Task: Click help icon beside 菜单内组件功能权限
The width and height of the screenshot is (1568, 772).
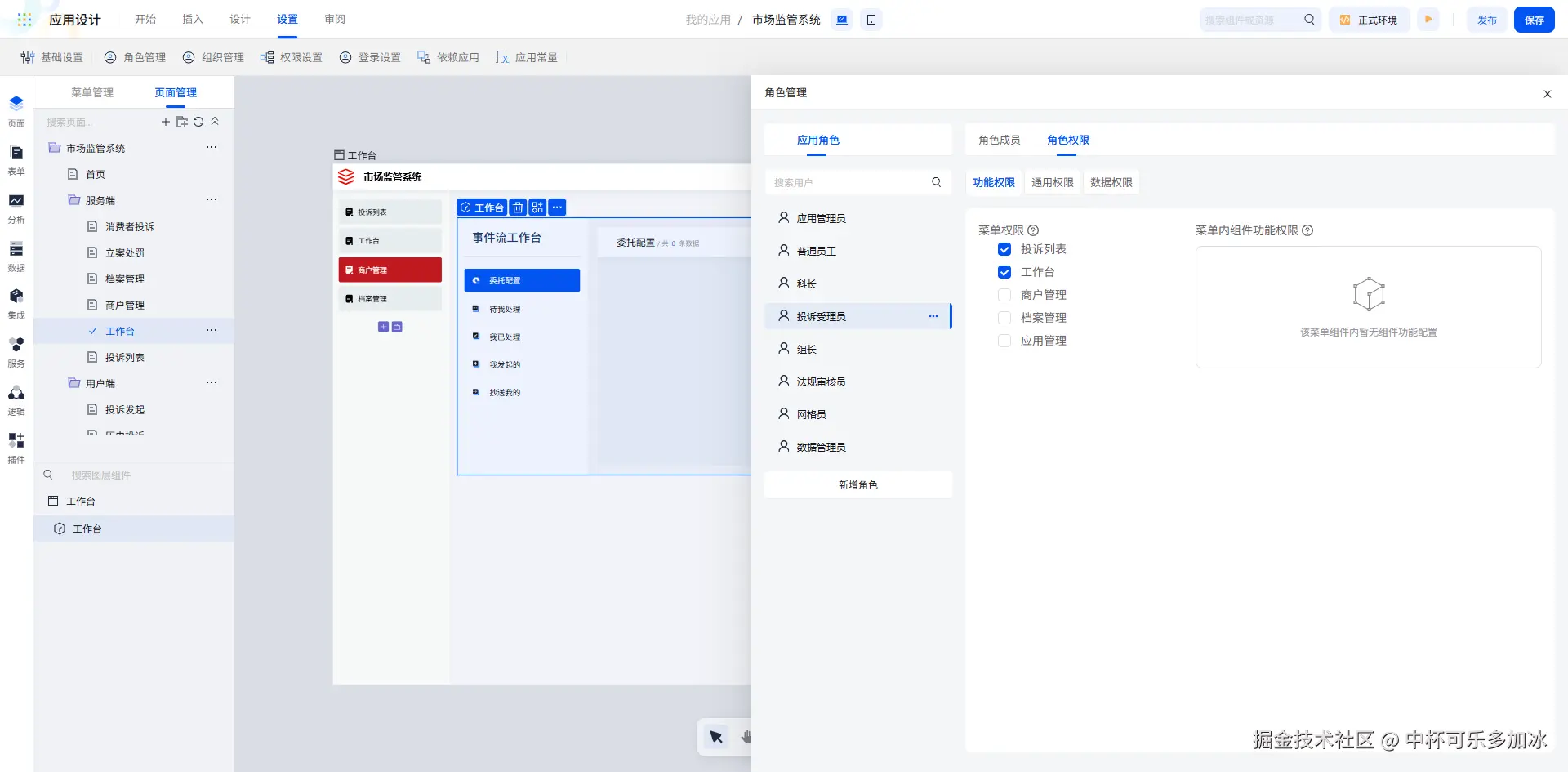Action: click(x=1307, y=230)
